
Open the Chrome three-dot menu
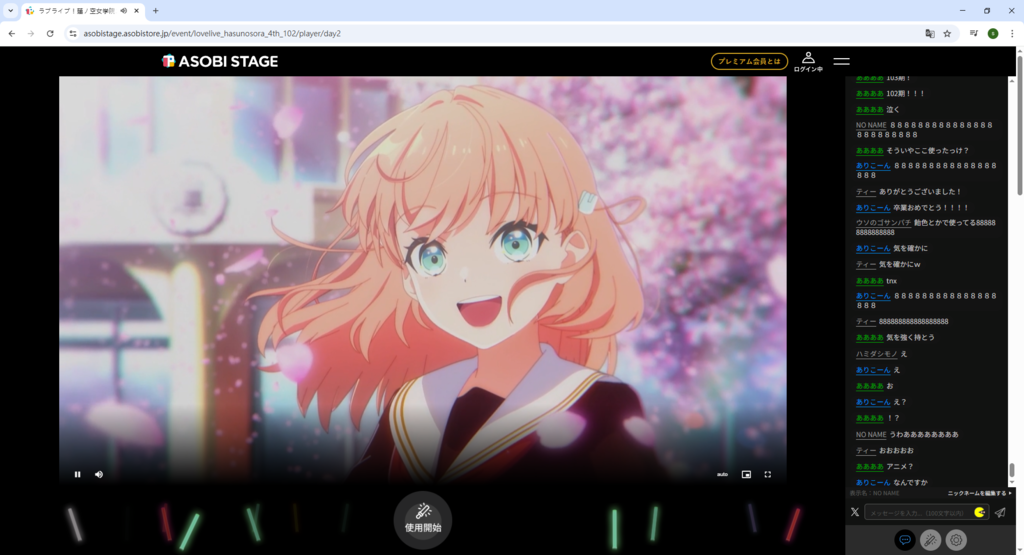point(1012,33)
